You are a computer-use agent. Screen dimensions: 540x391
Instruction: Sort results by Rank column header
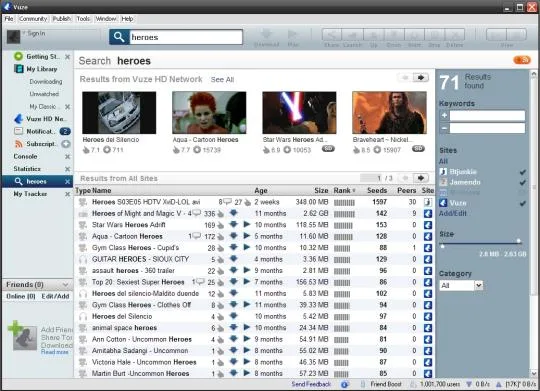pos(344,191)
